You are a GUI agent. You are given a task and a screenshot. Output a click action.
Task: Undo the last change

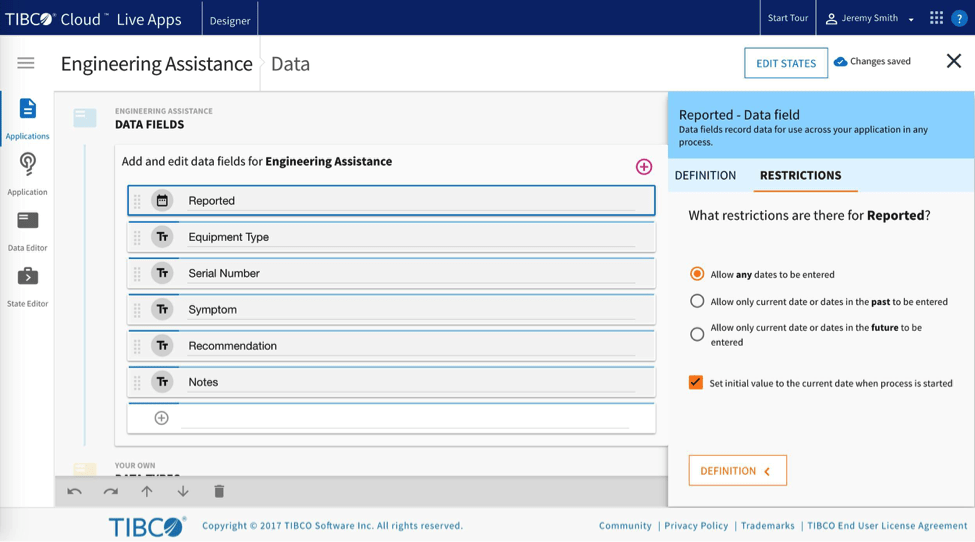[x=75, y=492]
